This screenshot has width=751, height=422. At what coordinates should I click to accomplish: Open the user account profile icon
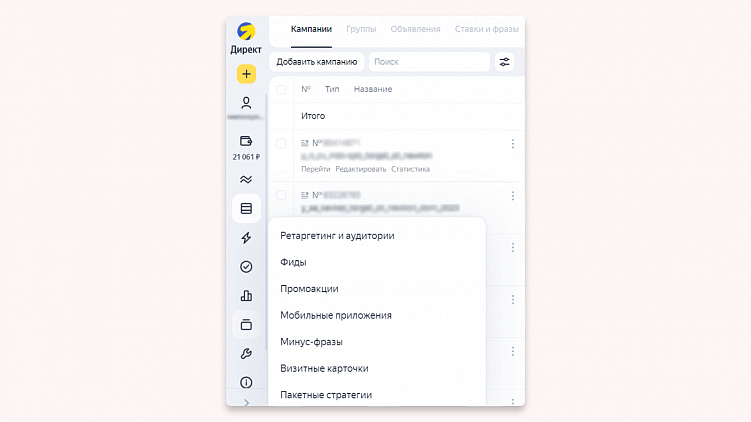[x=246, y=103]
